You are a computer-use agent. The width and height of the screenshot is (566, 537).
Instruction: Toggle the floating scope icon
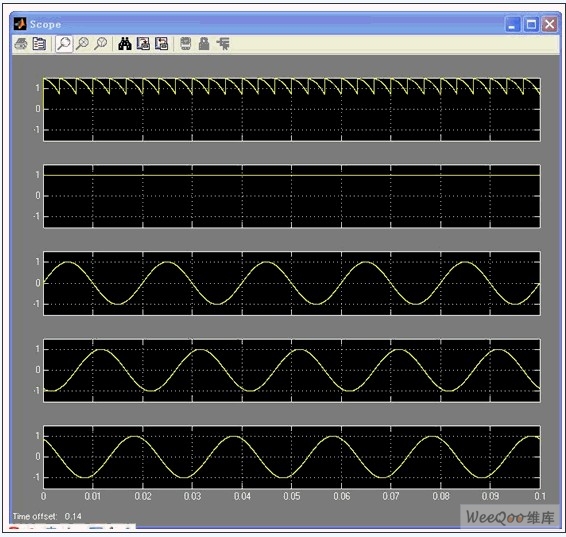[186, 44]
